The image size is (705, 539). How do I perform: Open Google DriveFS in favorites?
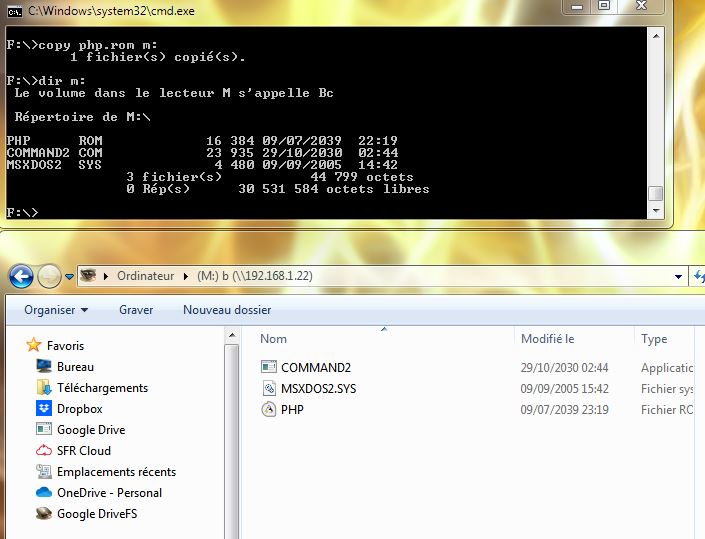(97, 514)
